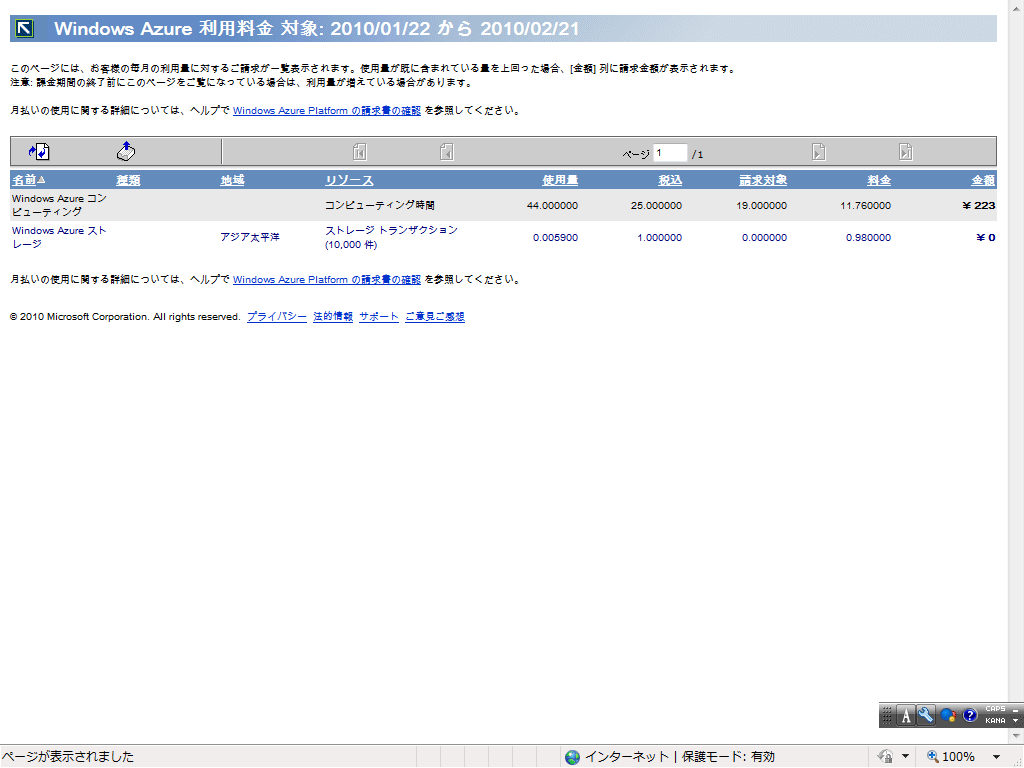Image resolution: width=1024 pixels, height=768 pixels.
Task: Click the arrow logo icon beside the page title
Action: pyautogui.click(x=25, y=29)
